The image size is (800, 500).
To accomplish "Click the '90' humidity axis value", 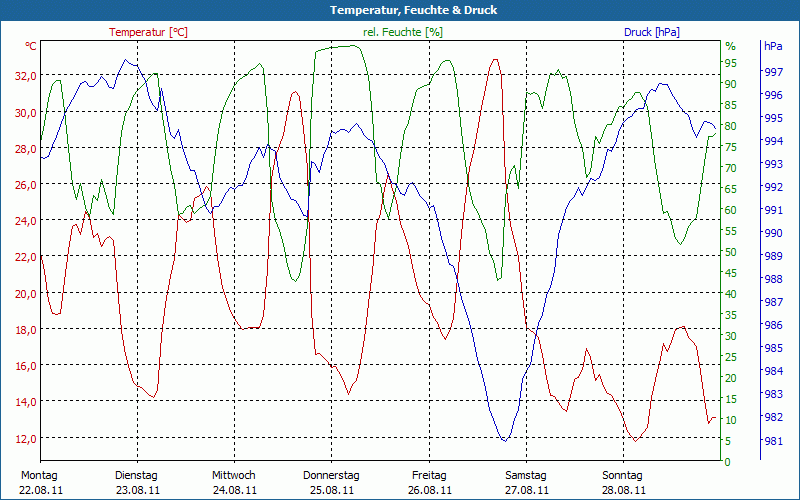I will coord(731,84).
